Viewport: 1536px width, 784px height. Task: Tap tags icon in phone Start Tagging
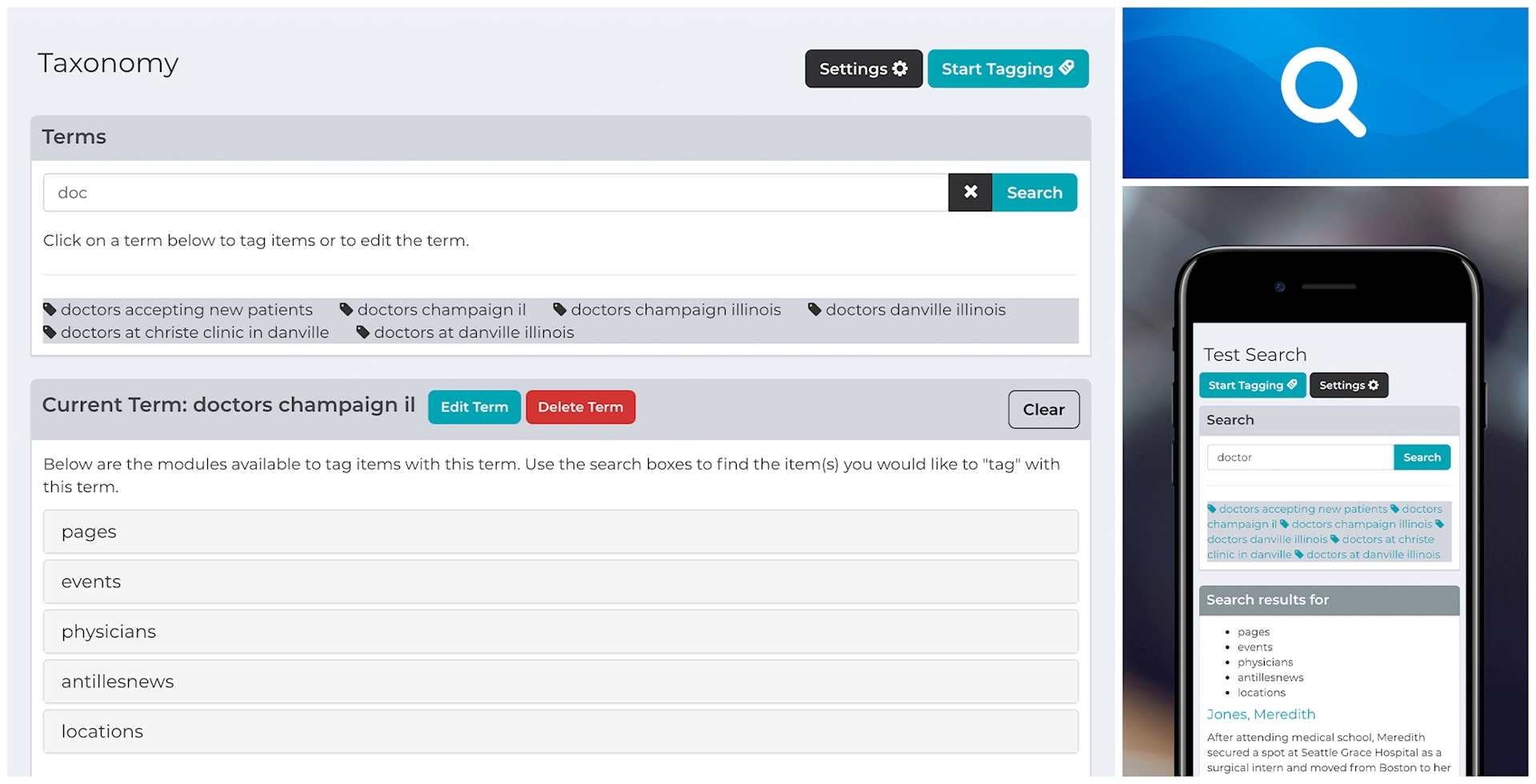[x=1292, y=385]
